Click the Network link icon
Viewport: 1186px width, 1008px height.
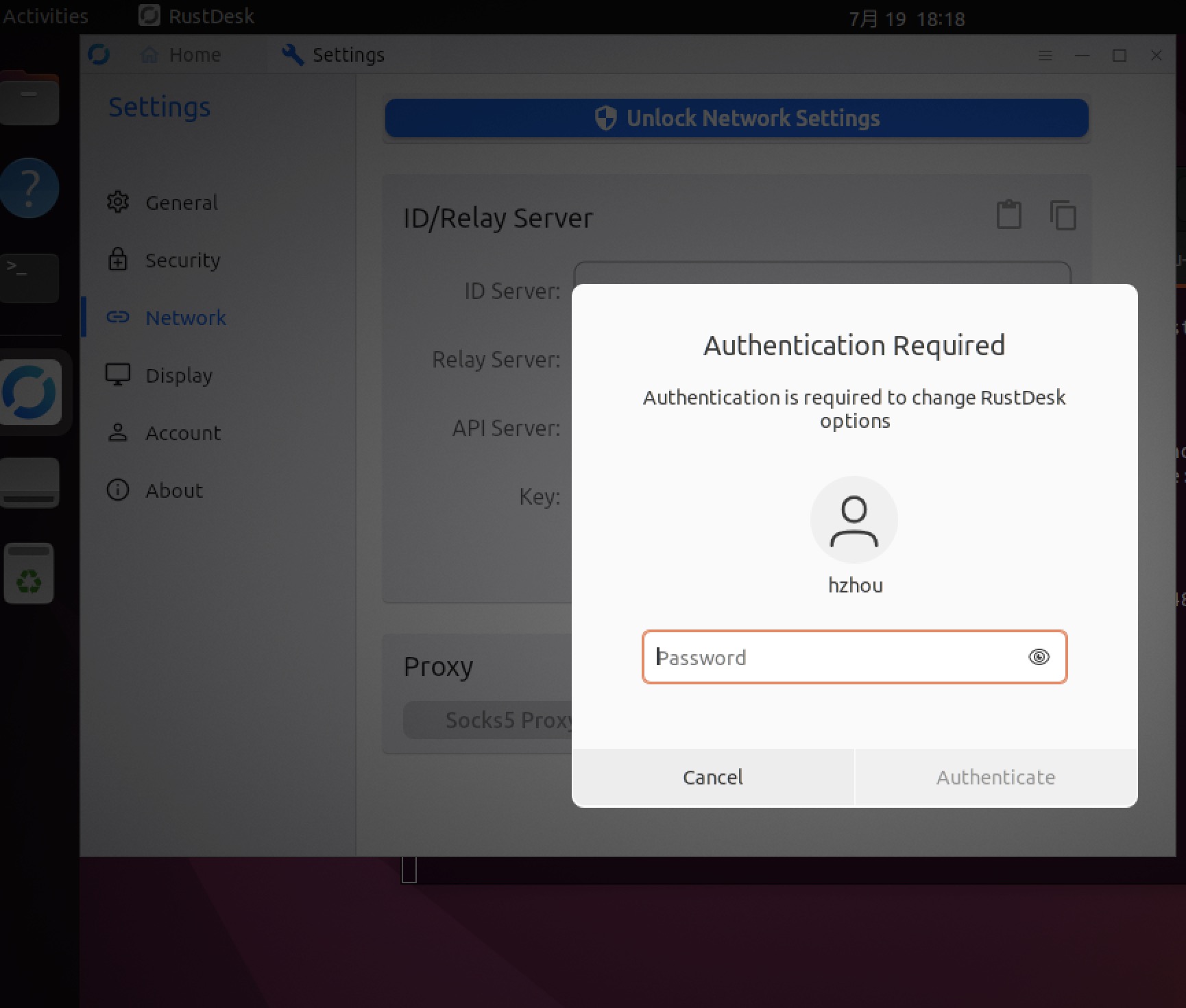[118, 317]
